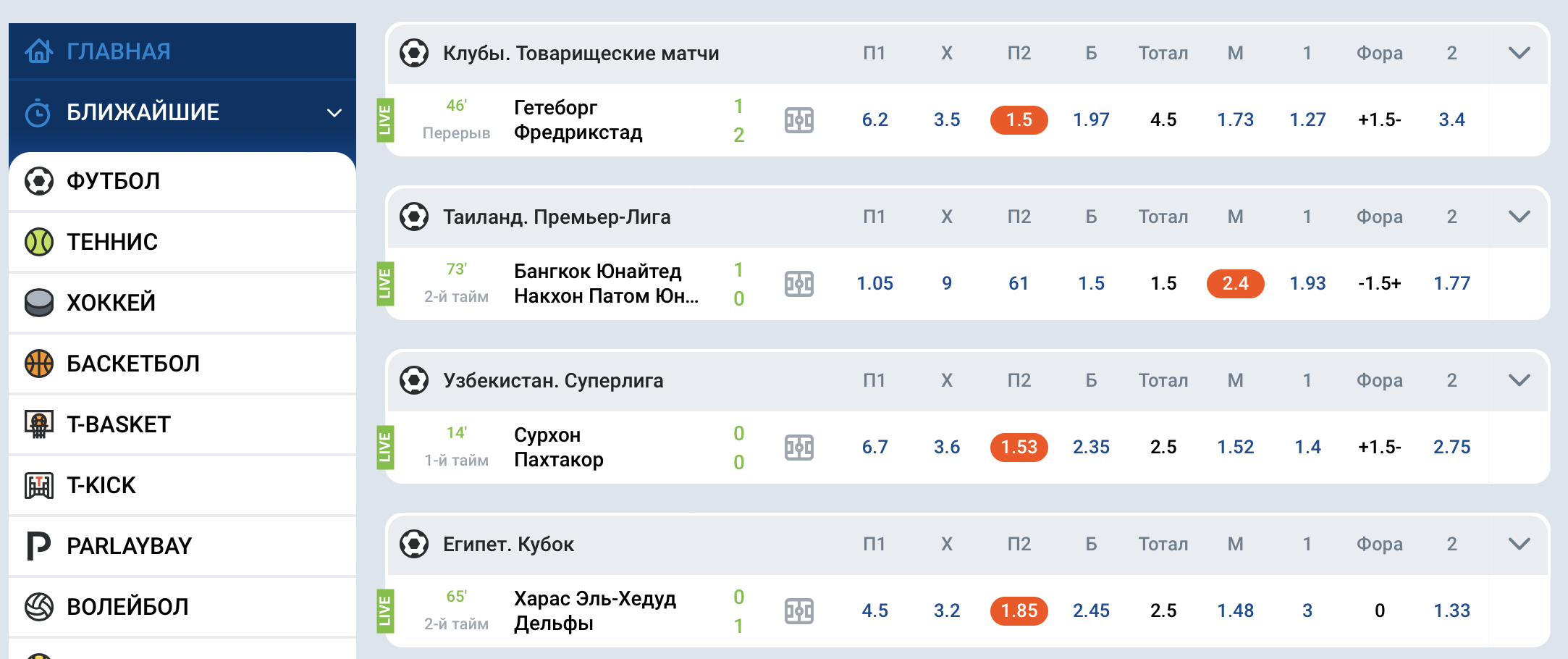Open match field view for Гетеборг–Фредрикстад
This screenshot has height=659, width=1568.
click(798, 120)
